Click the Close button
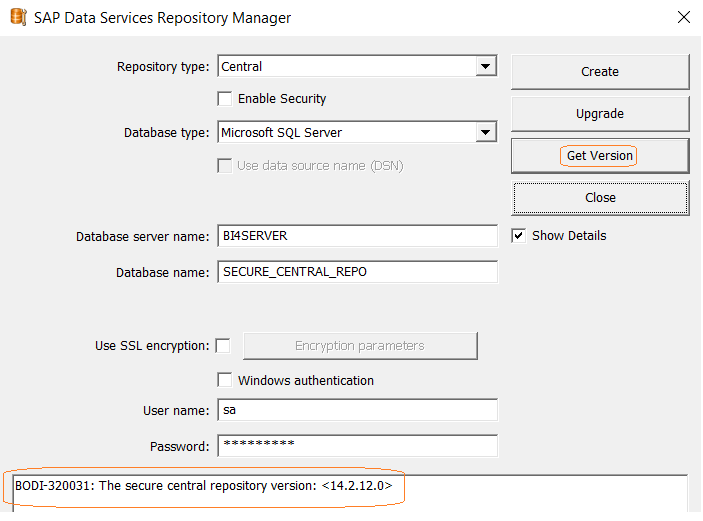703x521 pixels. [x=600, y=198]
